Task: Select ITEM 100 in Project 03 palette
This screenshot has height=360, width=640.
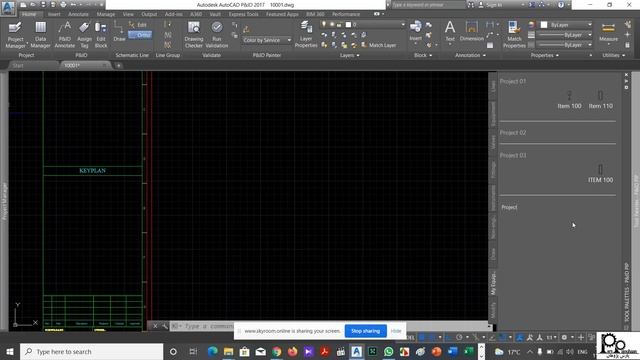Action: pyautogui.click(x=600, y=174)
